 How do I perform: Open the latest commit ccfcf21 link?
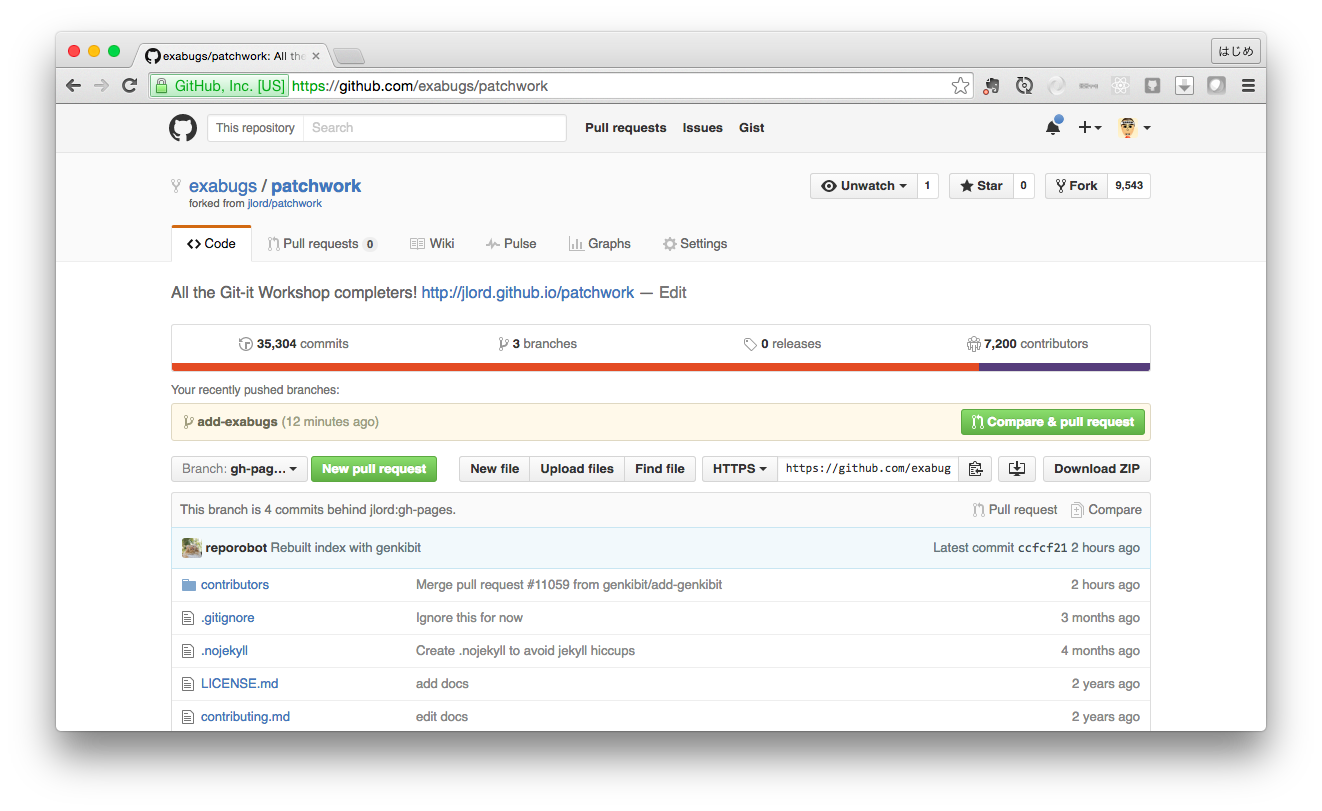tap(1043, 548)
